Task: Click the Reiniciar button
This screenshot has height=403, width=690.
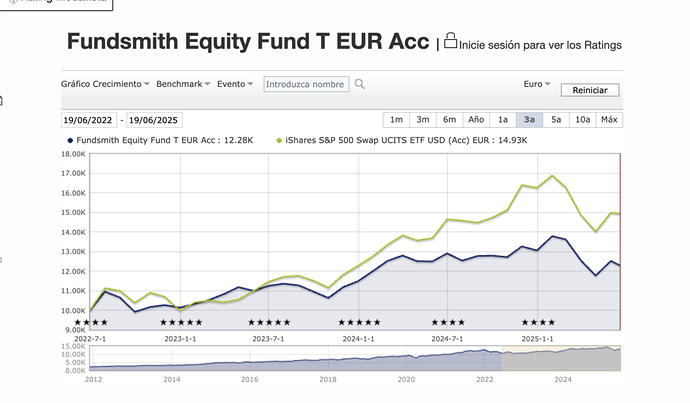Action: pyautogui.click(x=590, y=90)
